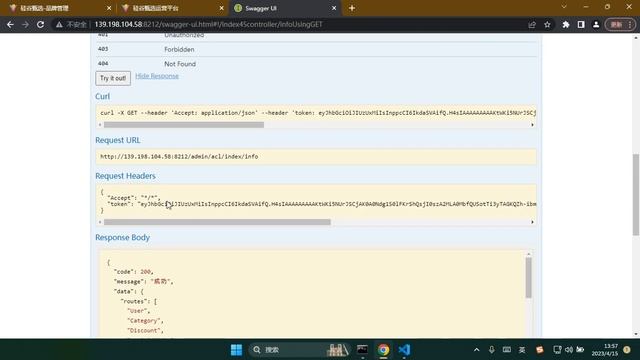Open the clock and calendar
The width and height of the screenshot is (640, 360).
click(605, 350)
